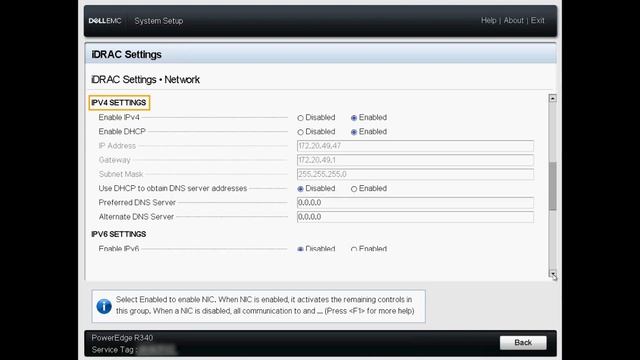Click the System Setup text

pos(158,21)
